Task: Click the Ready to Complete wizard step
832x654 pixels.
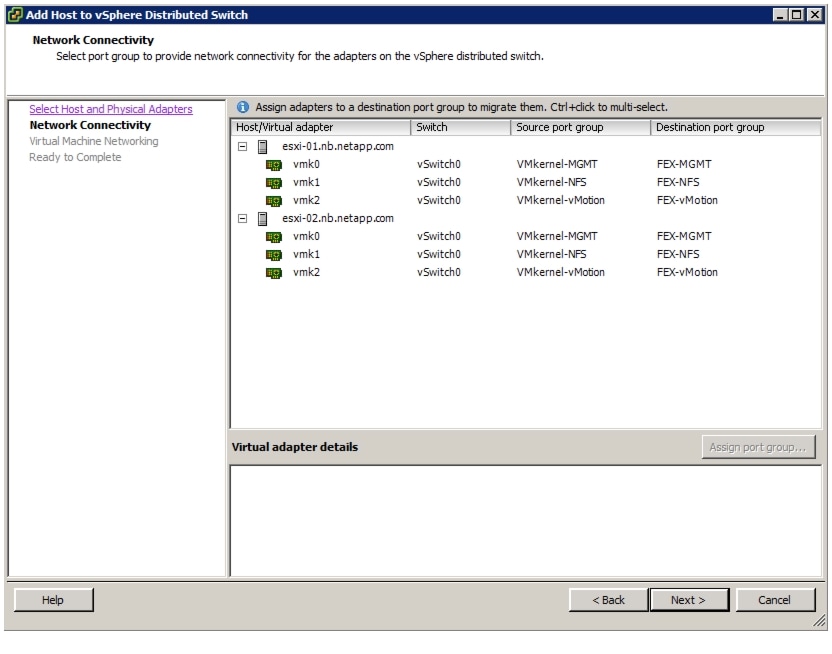Action: [x=75, y=157]
